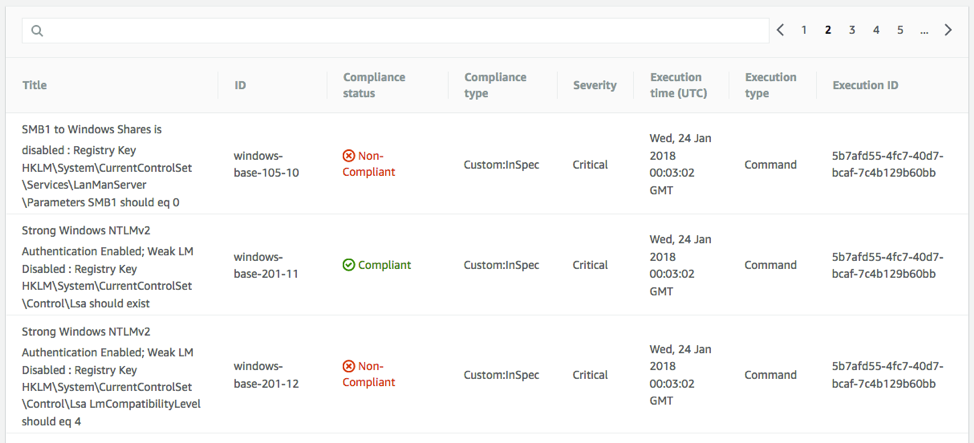Viewport: 974px width, 443px height.
Task: Go to next page arrow
Action: coord(948,30)
